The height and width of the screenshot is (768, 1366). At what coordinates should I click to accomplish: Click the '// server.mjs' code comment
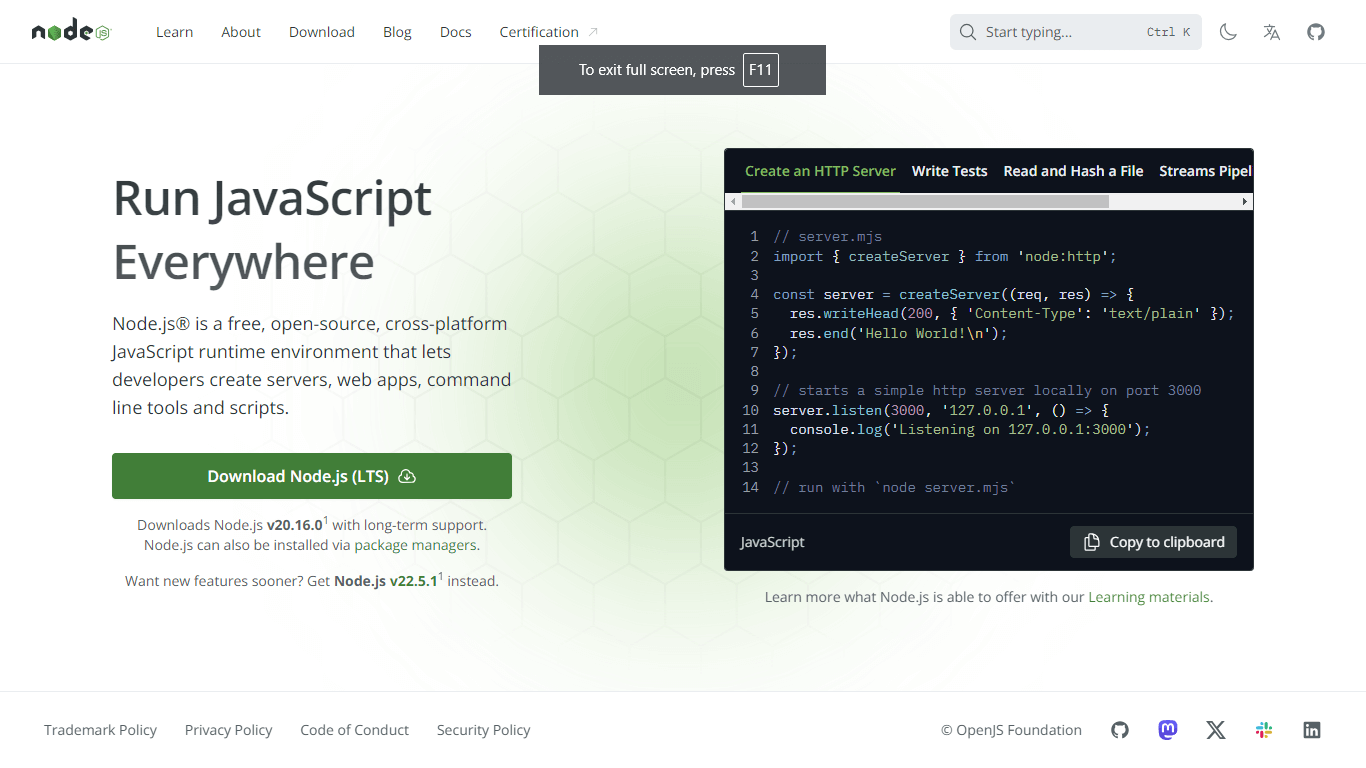[x=827, y=237]
